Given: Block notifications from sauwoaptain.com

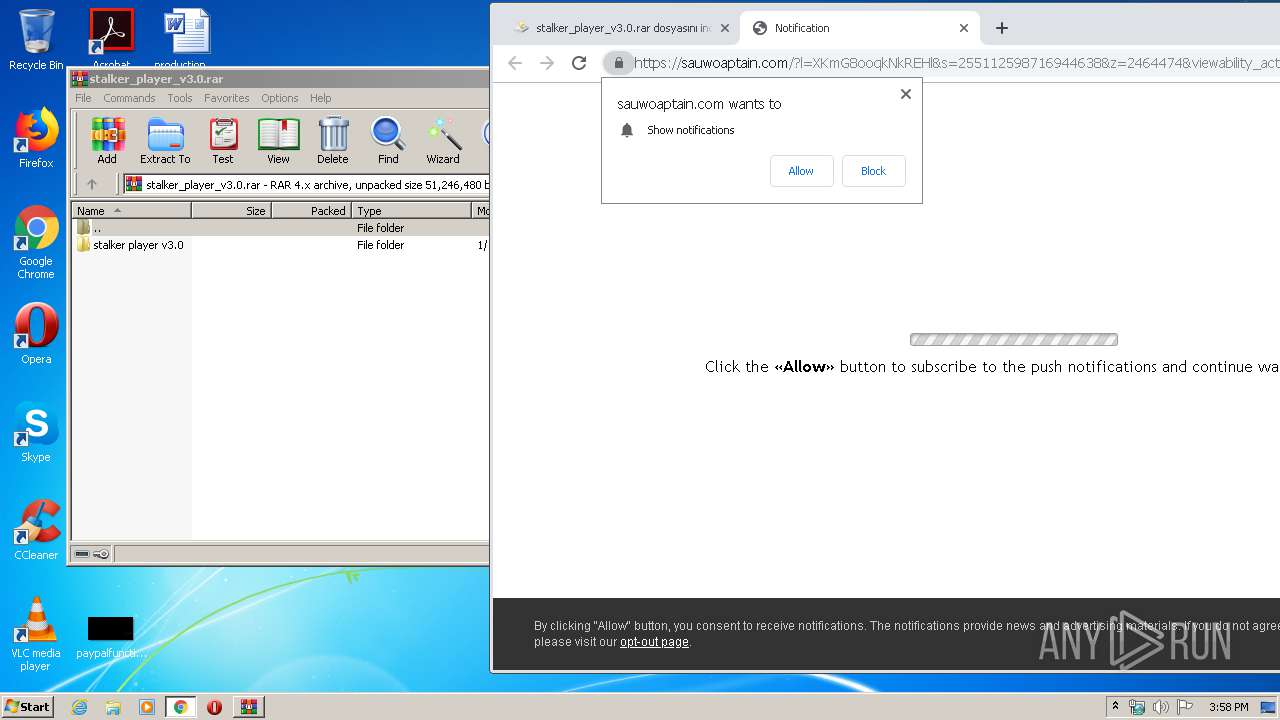Looking at the screenshot, I should coord(873,171).
